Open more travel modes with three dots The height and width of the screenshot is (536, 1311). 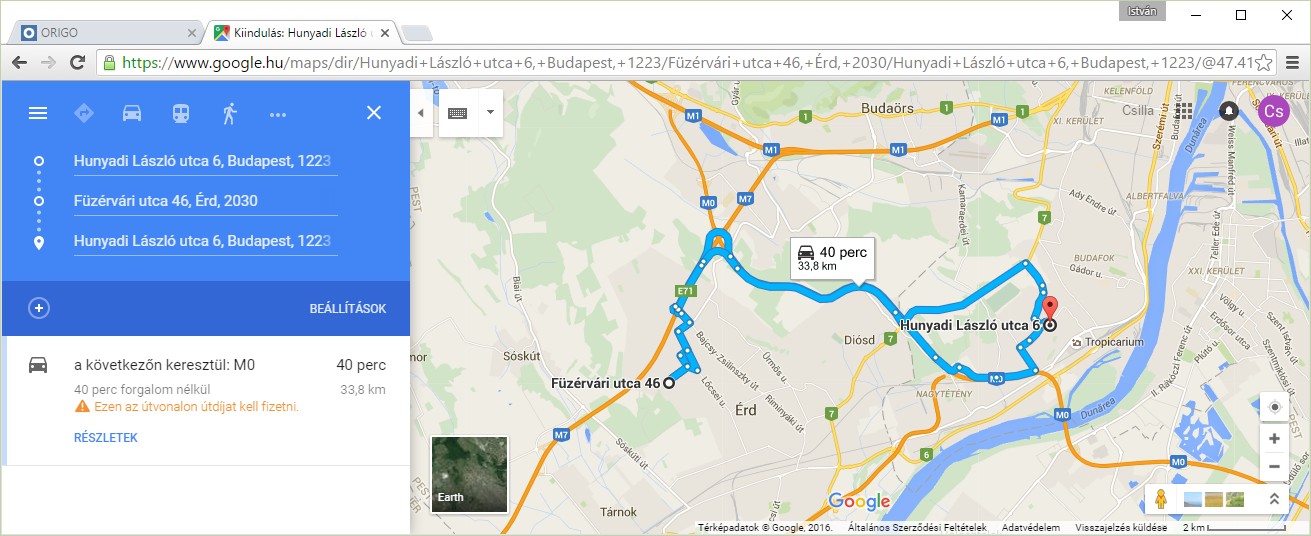(x=278, y=114)
